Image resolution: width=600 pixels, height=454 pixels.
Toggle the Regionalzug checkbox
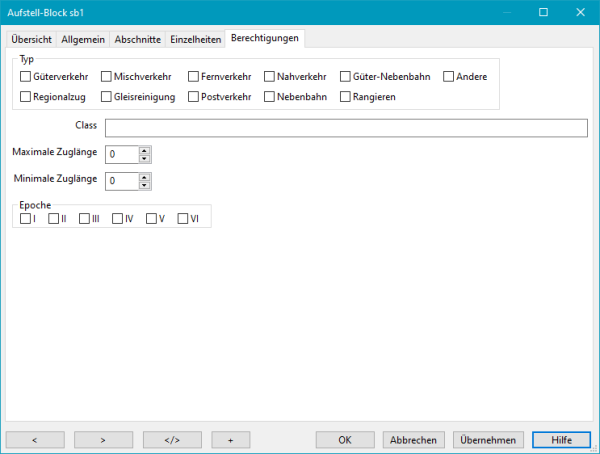pyautogui.click(x=26, y=97)
